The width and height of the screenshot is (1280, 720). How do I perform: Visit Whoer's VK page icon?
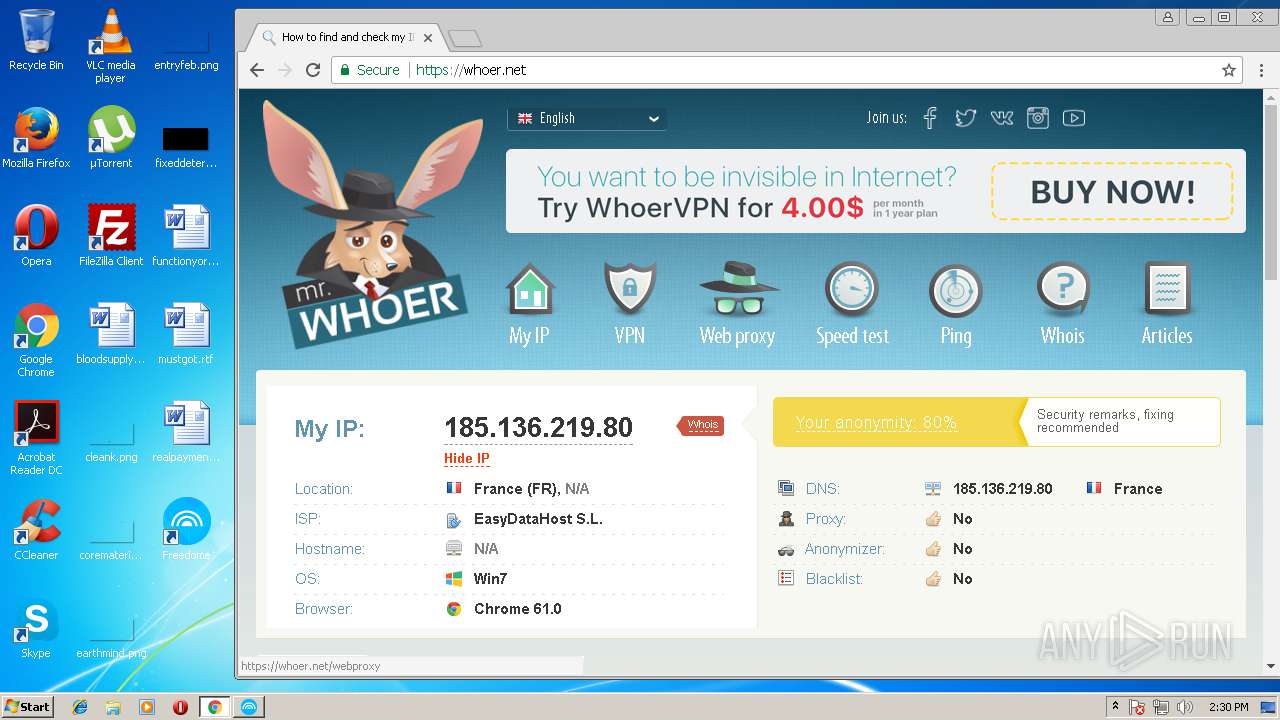point(1002,118)
